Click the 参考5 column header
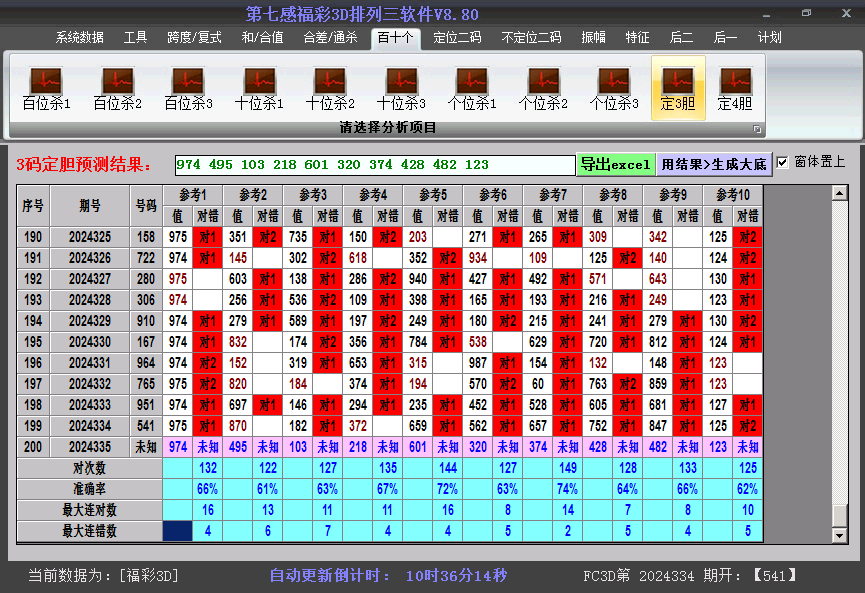Screen dimensions: 865x593 click(x=433, y=195)
